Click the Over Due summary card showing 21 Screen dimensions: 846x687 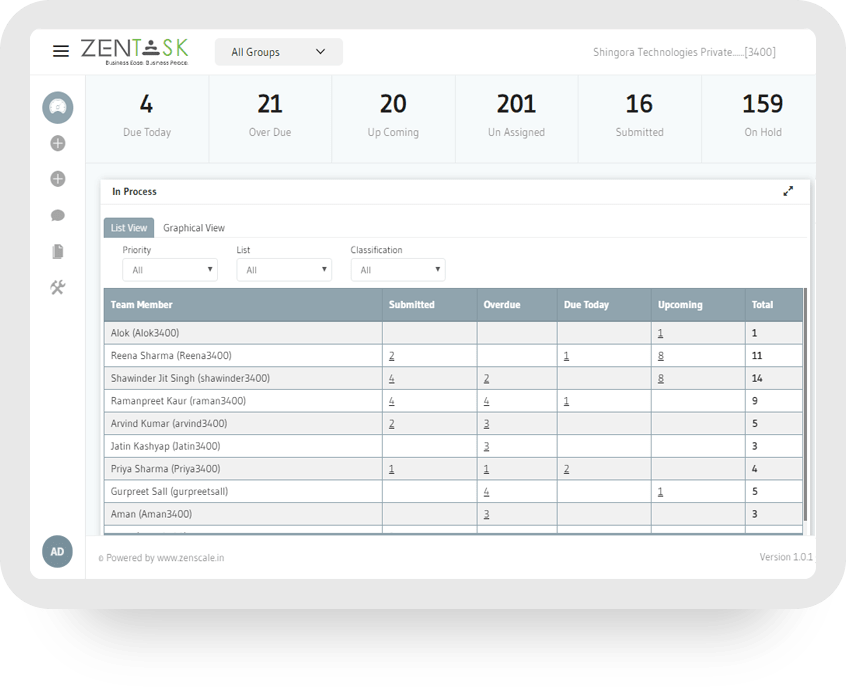point(269,115)
